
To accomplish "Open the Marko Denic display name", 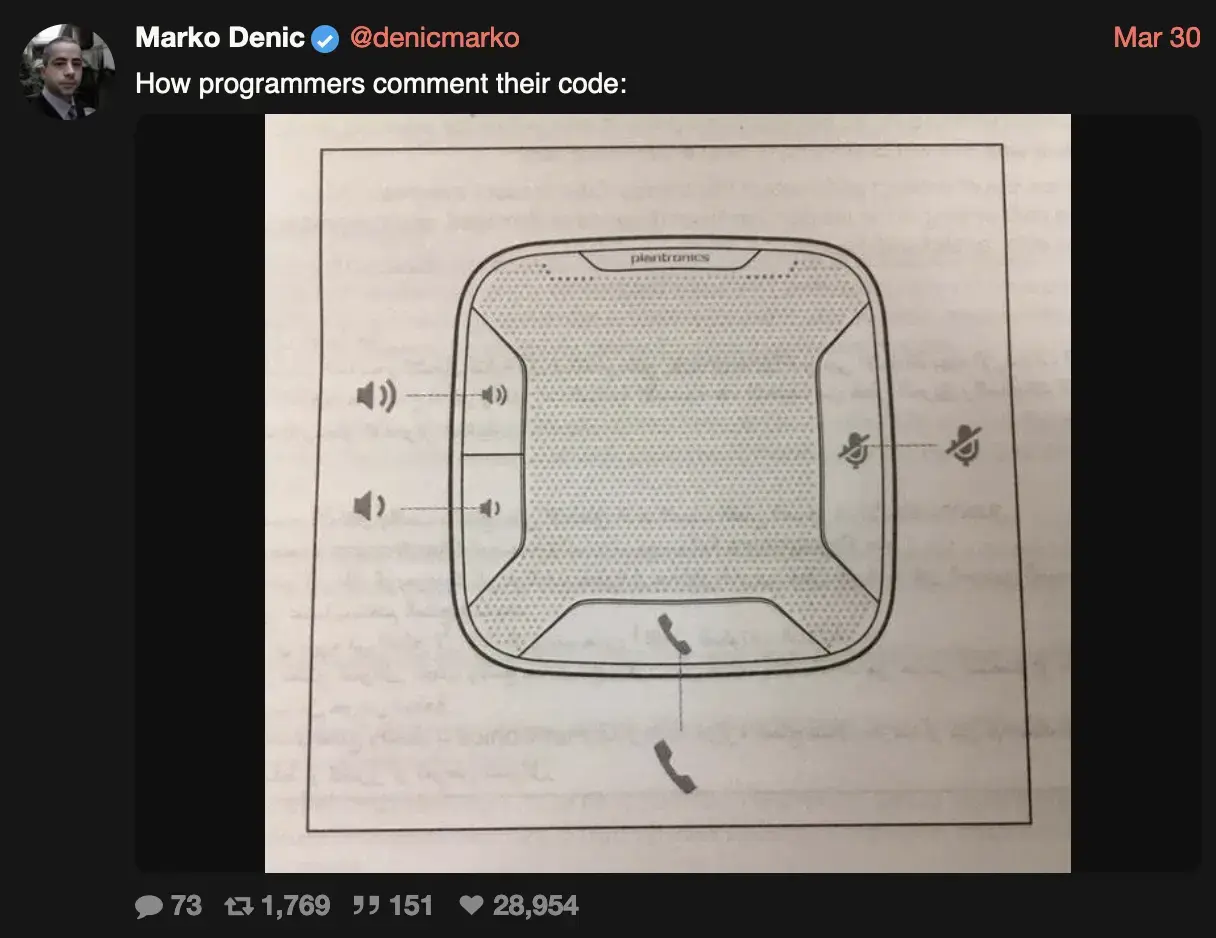I will click(220, 38).
